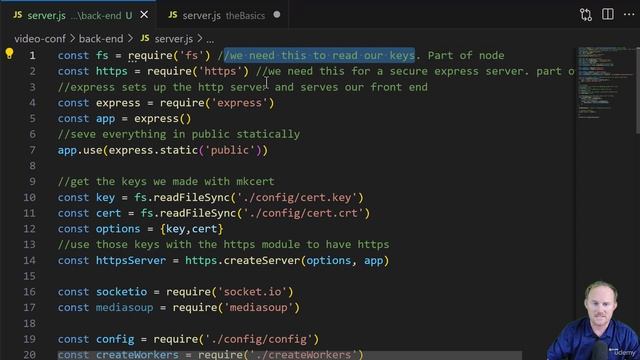The width and height of the screenshot is (640, 360).
Task: Click 'express' string on line 4
Action: [239, 103]
